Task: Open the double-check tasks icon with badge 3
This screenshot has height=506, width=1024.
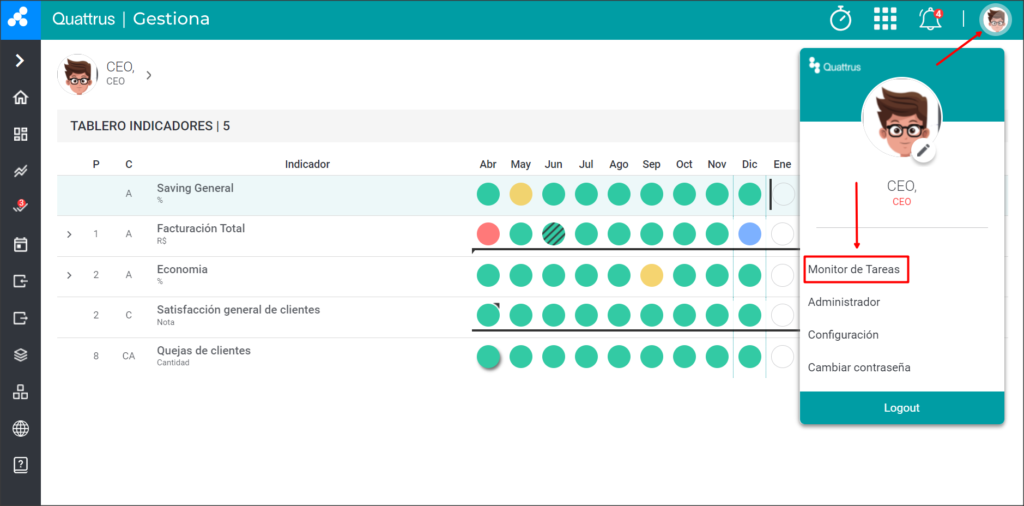Action: coord(20,208)
